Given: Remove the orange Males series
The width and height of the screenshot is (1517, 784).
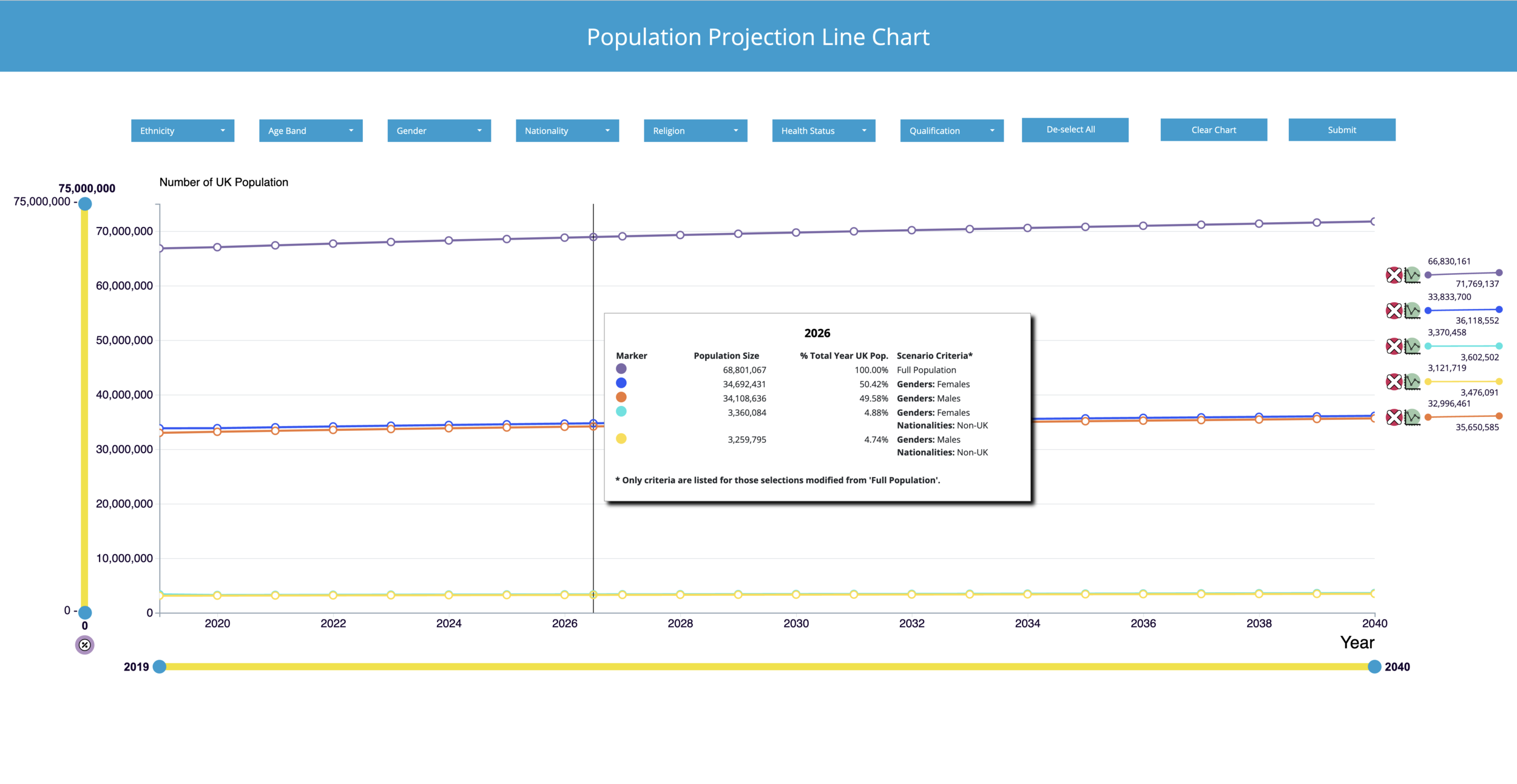Looking at the screenshot, I should (x=1394, y=417).
